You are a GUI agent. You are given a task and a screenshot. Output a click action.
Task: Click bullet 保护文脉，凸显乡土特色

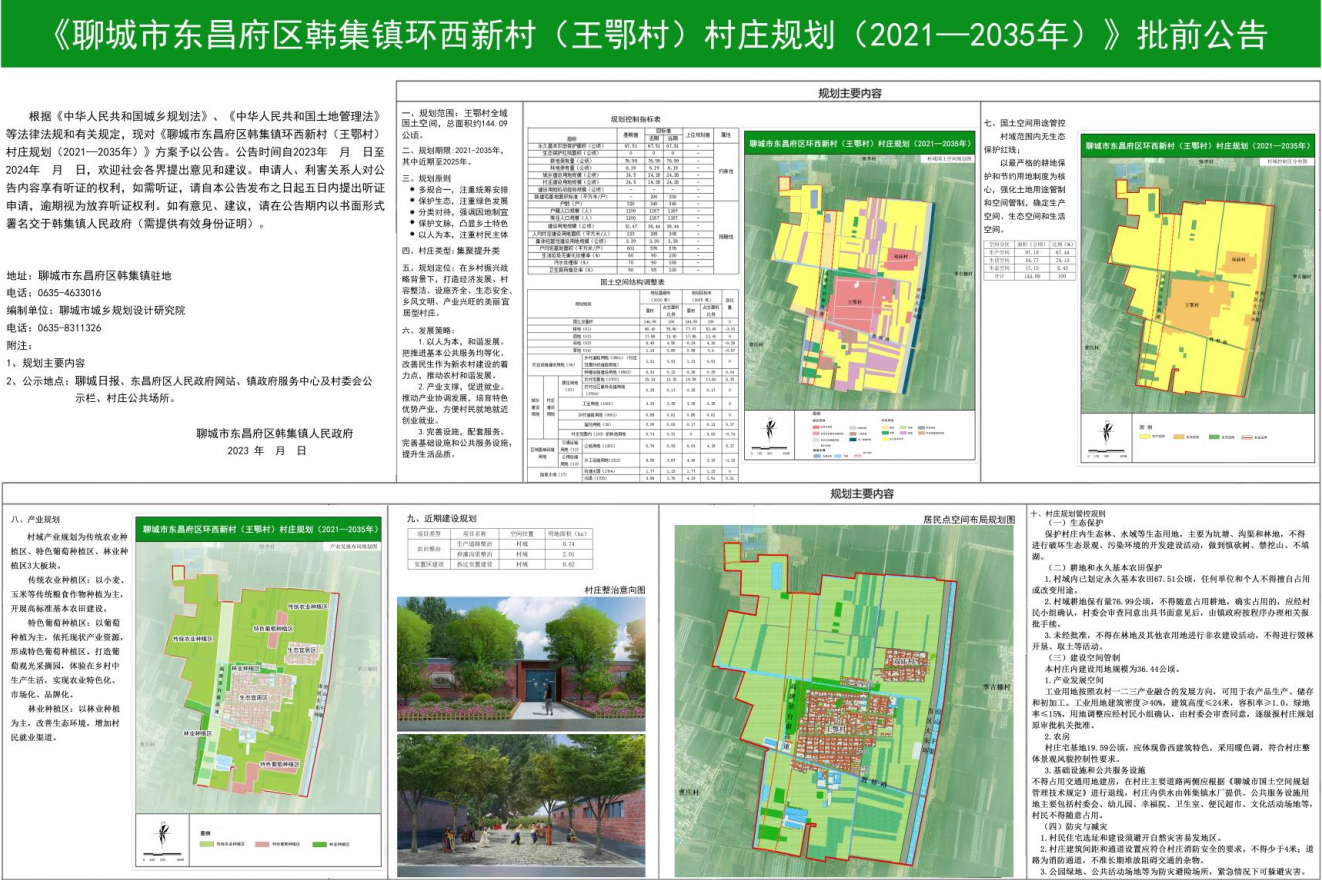point(459,221)
